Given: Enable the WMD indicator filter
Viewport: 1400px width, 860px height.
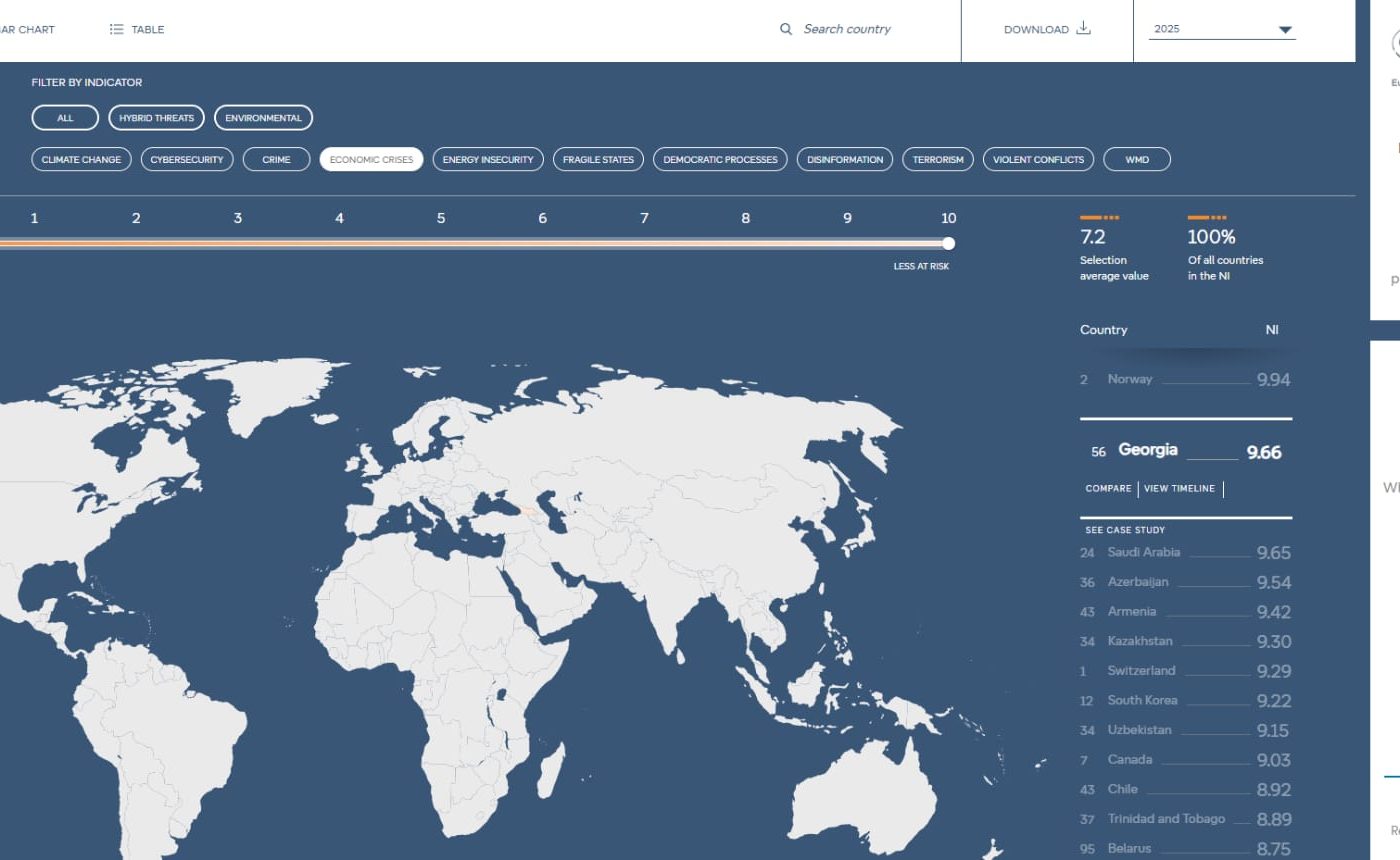Looking at the screenshot, I should (x=1137, y=159).
